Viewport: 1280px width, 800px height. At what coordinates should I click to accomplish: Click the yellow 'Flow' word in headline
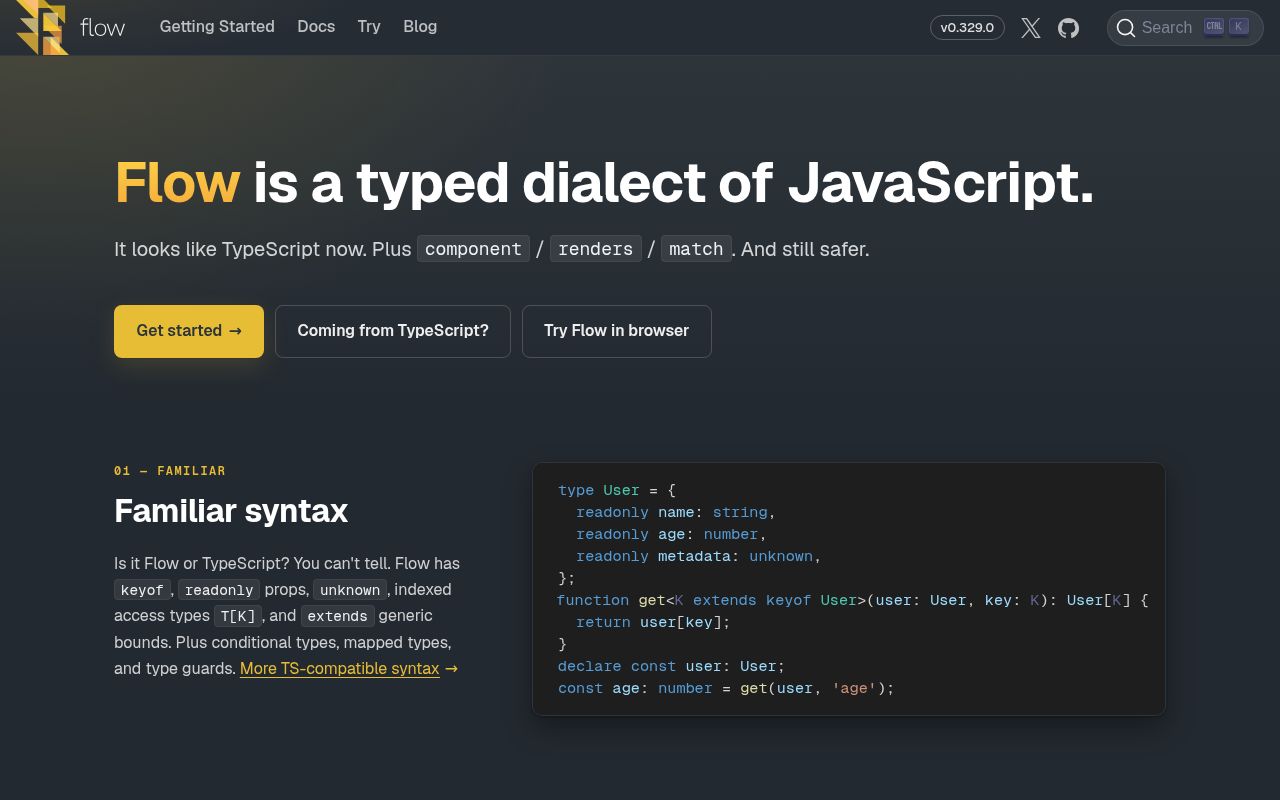click(x=177, y=183)
